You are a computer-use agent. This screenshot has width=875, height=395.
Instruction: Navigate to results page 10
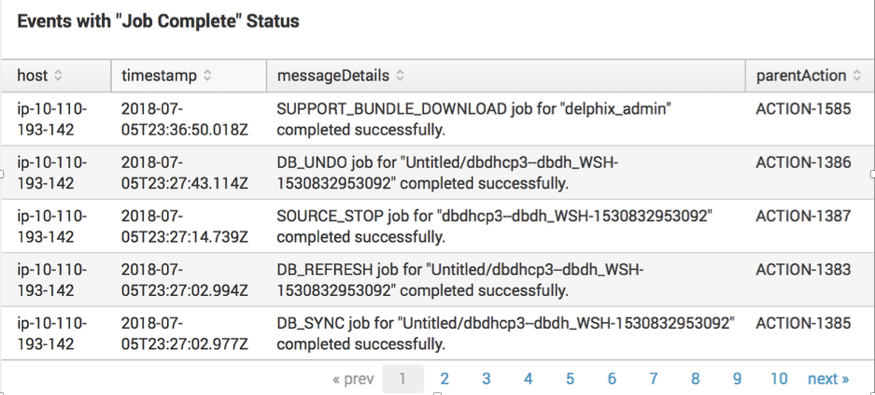[778, 379]
